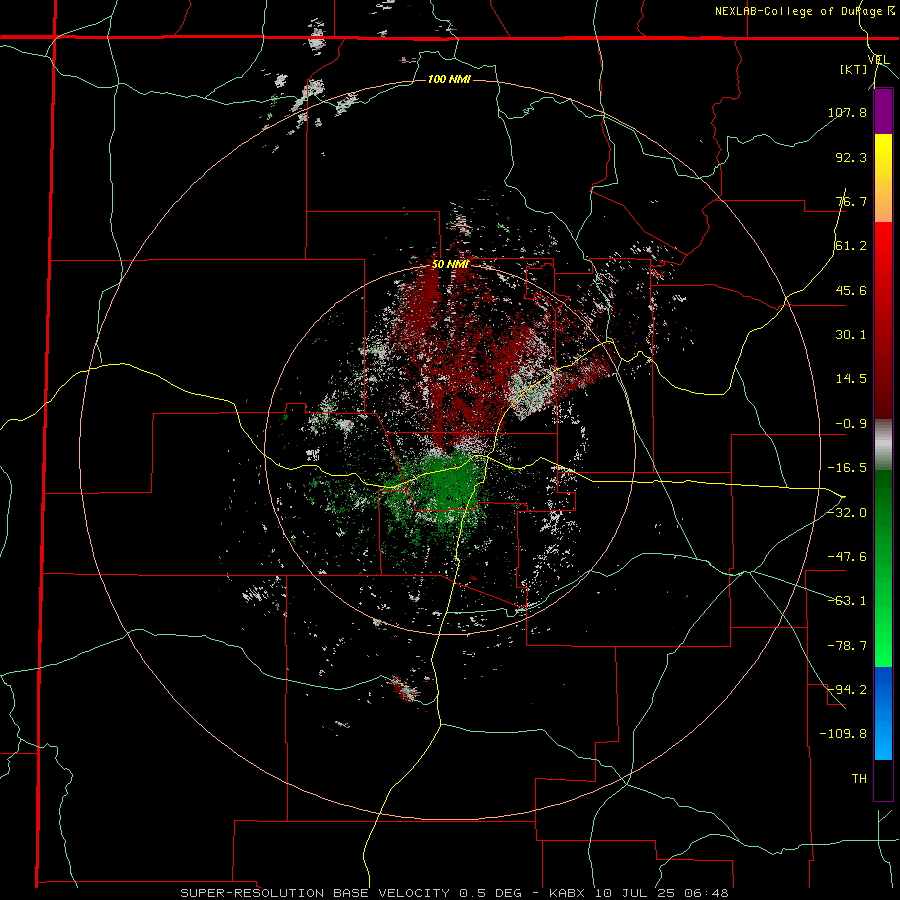This screenshot has width=900, height=900.
Task: Click the 76.7 velocity legend value
Action: (x=851, y=201)
